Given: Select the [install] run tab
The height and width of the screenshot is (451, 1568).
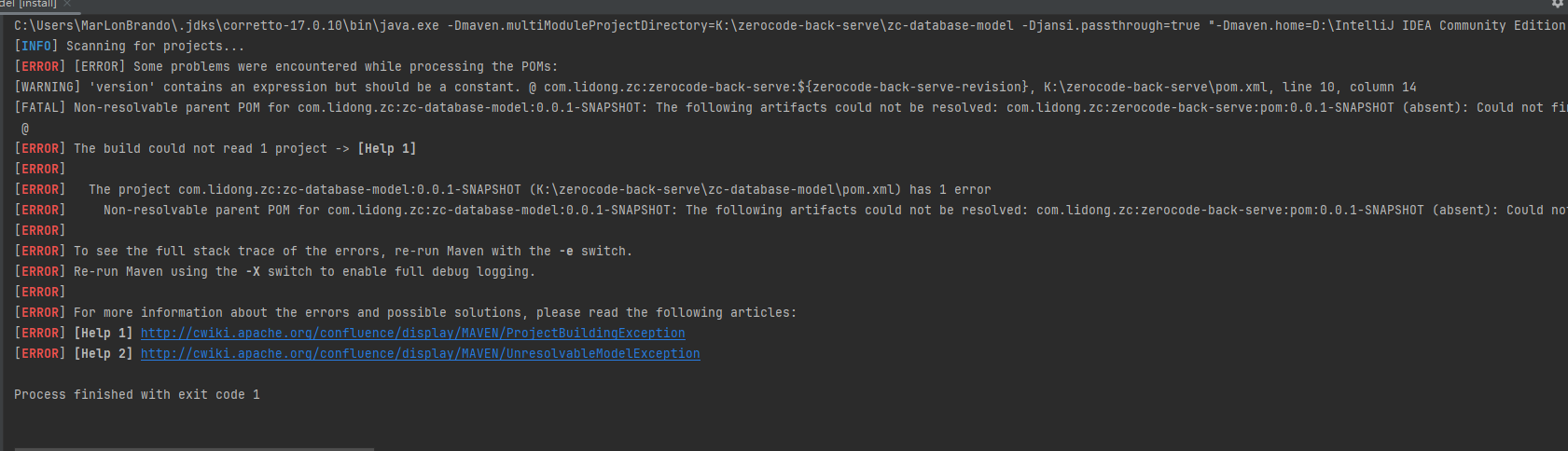Looking at the screenshot, I should click(x=33, y=4).
